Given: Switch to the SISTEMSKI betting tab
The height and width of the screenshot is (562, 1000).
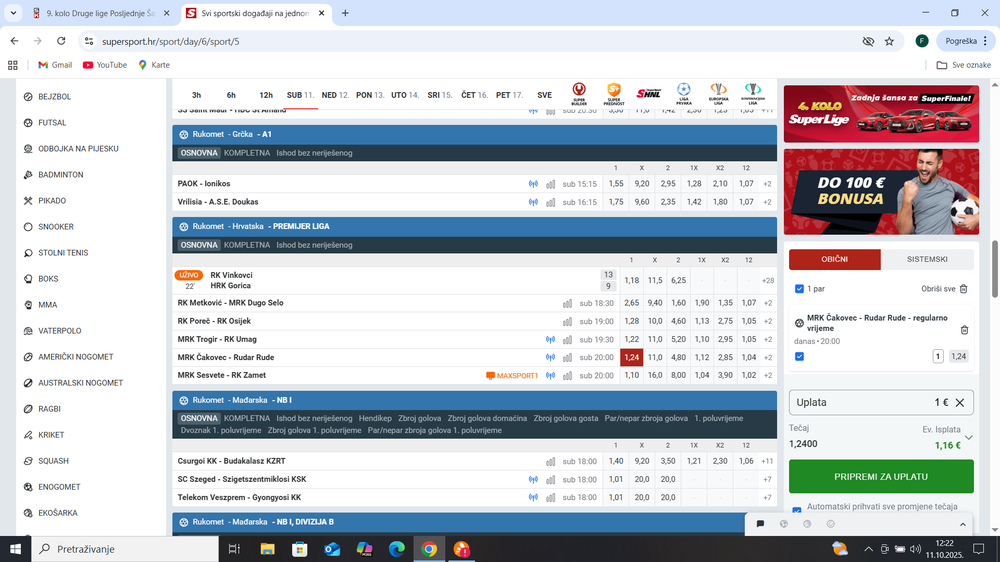Looking at the screenshot, I should click(x=926, y=259).
